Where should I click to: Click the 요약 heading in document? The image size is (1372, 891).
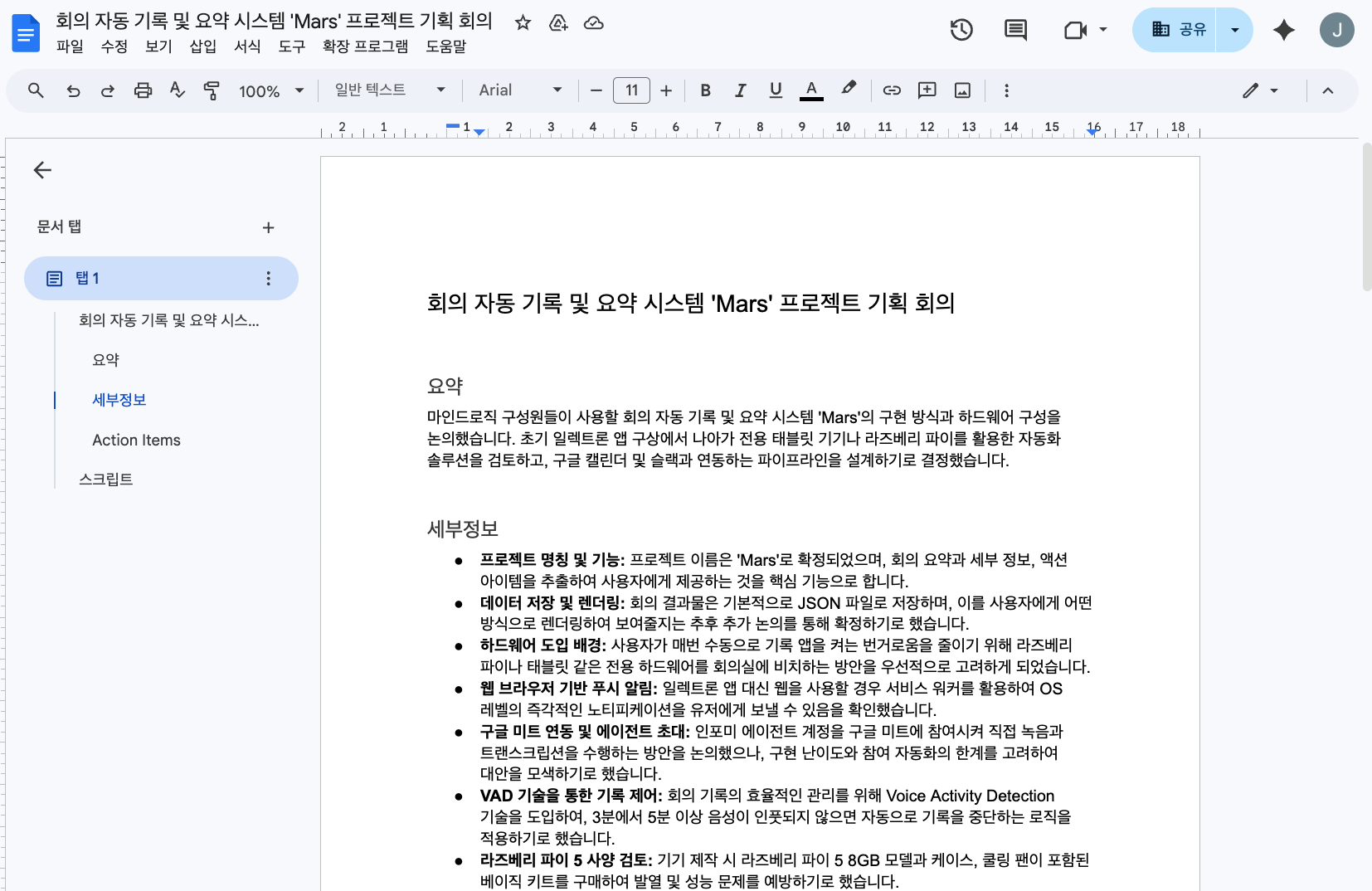coord(445,386)
